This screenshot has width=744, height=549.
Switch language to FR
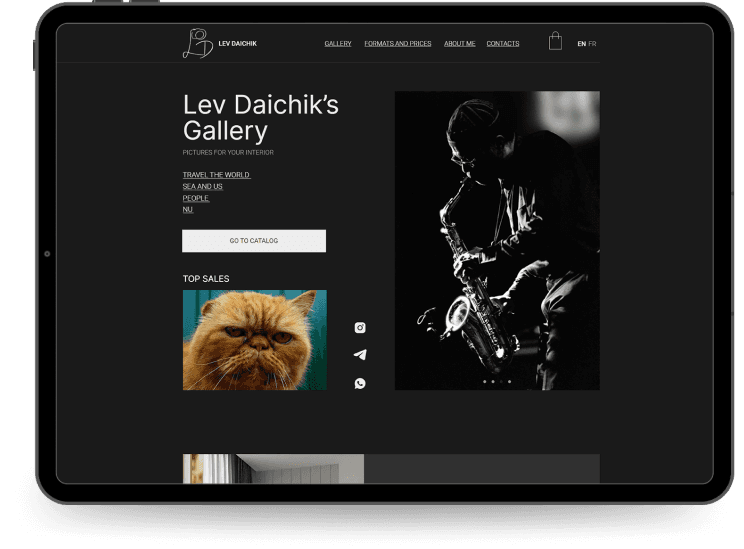click(592, 44)
